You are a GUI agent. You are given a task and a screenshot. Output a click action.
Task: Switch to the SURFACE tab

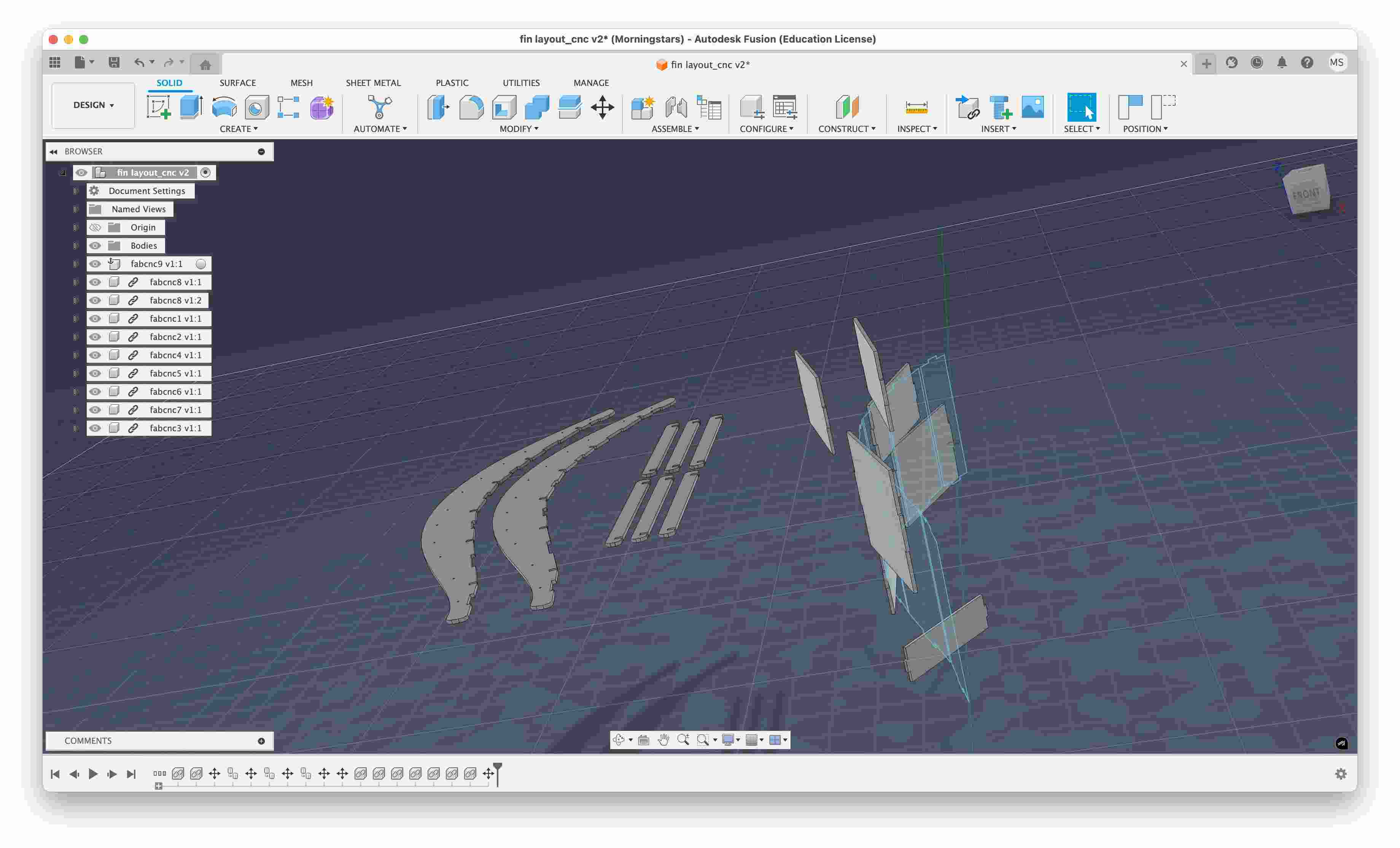pos(237,83)
